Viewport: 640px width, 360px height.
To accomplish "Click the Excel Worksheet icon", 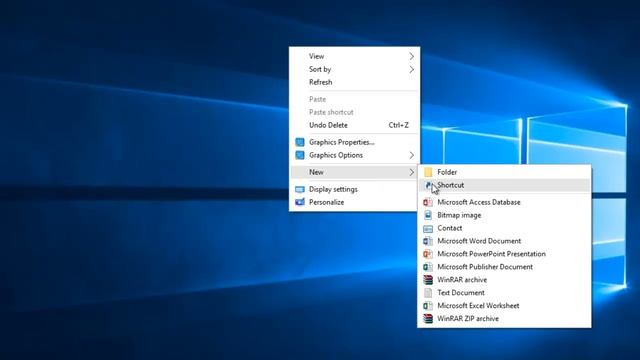I will [x=428, y=306].
